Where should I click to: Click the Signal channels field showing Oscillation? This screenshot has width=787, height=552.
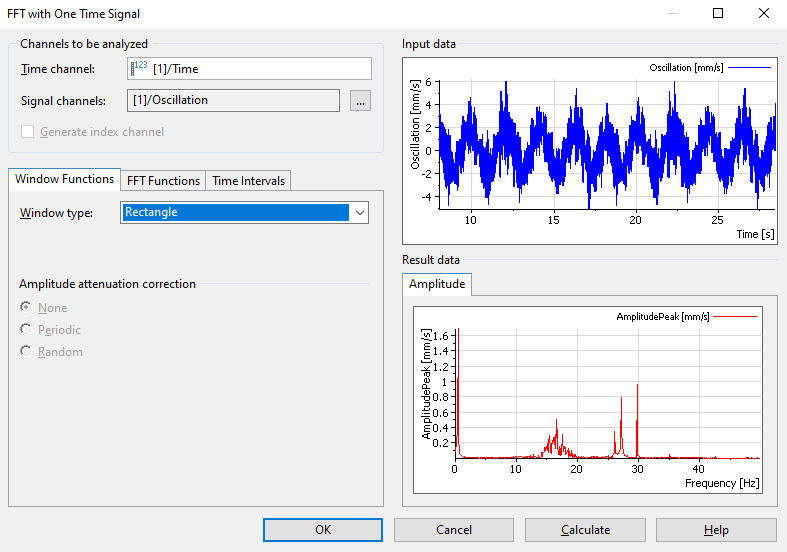click(234, 100)
